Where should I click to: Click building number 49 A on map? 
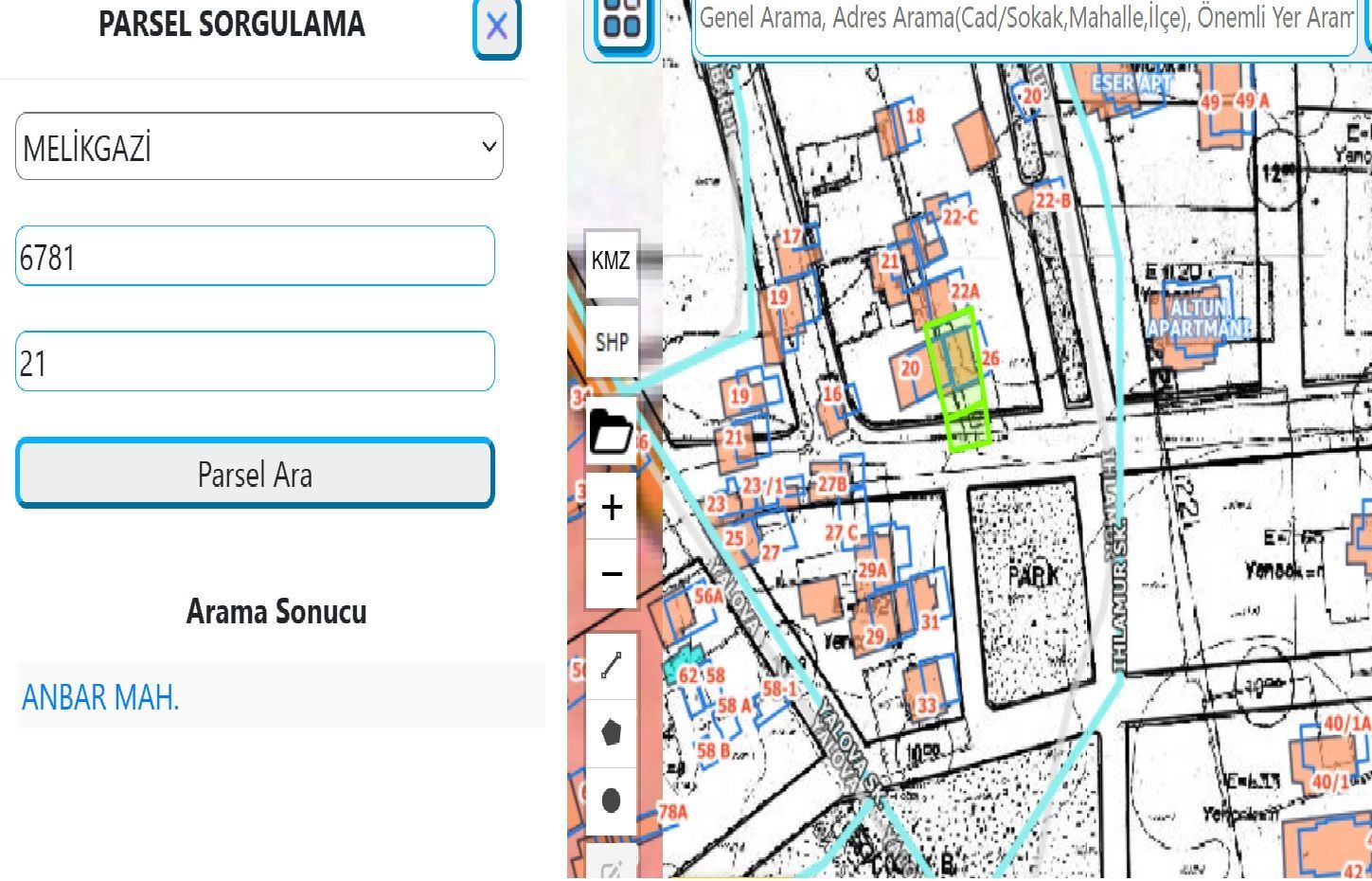click(1252, 101)
